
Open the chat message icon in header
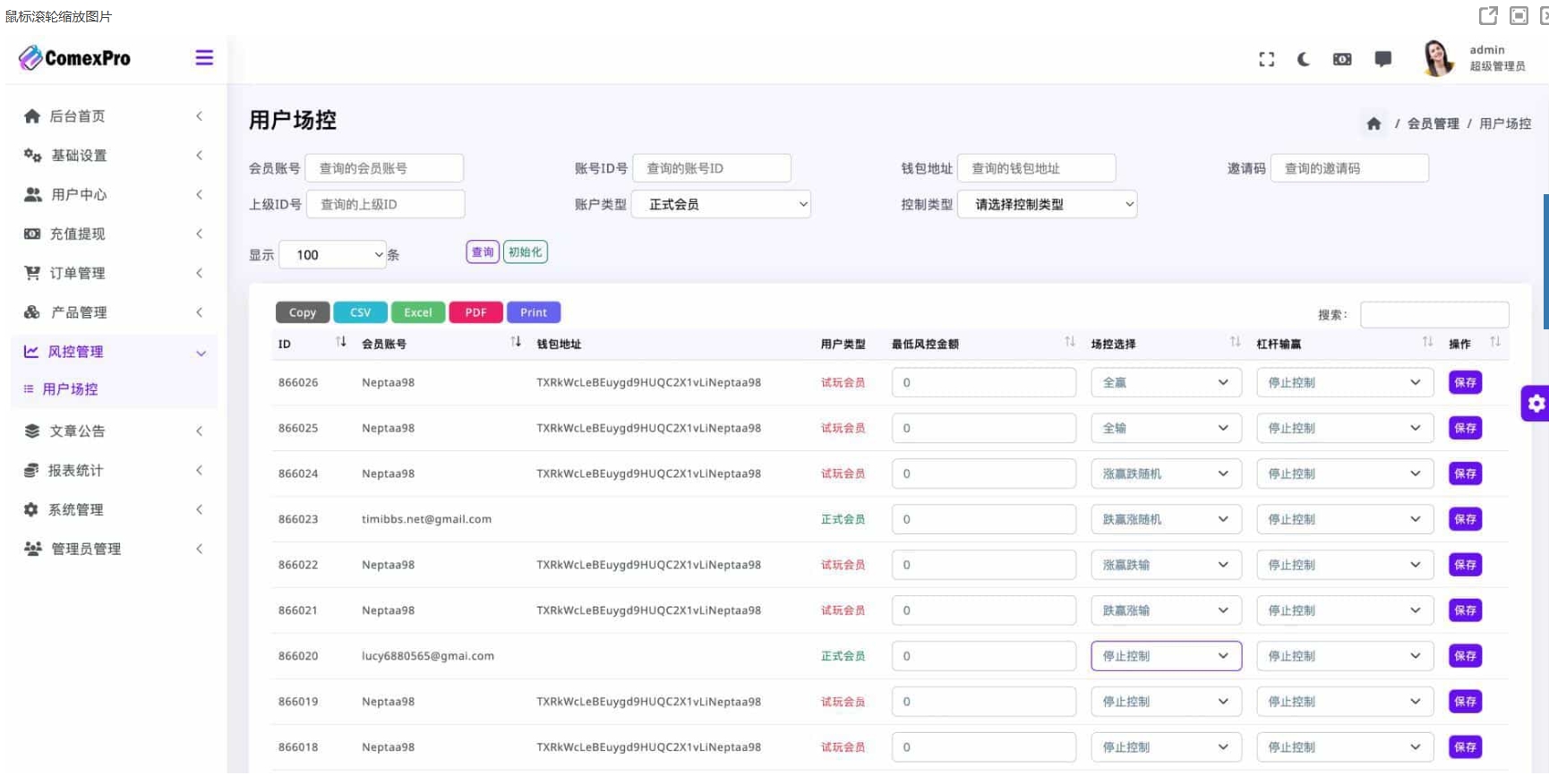click(x=1382, y=59)
